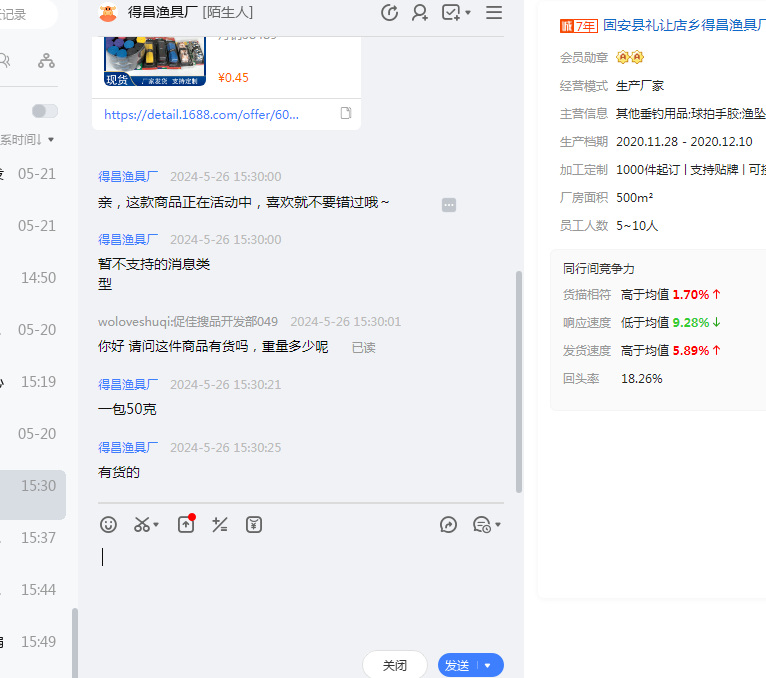
Task: Open the quick phrases plus-slash icon
Action: pyautogui.click(x=220, y=524)
